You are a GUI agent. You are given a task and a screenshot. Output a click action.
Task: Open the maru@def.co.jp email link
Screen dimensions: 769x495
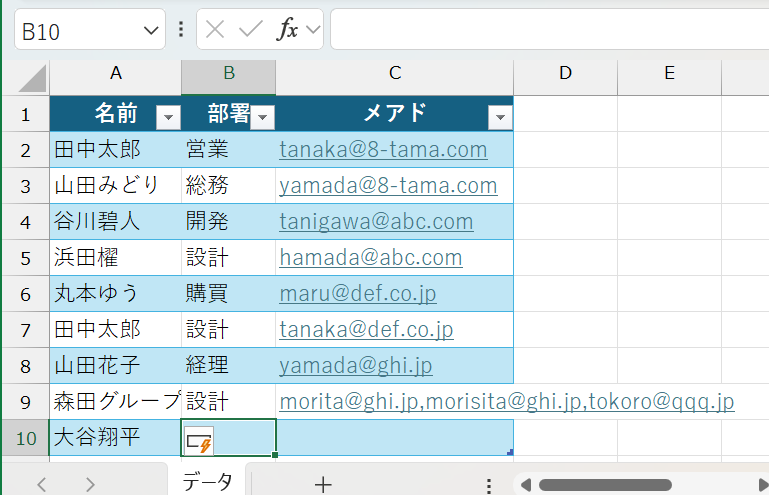click(x=357, y=294)
